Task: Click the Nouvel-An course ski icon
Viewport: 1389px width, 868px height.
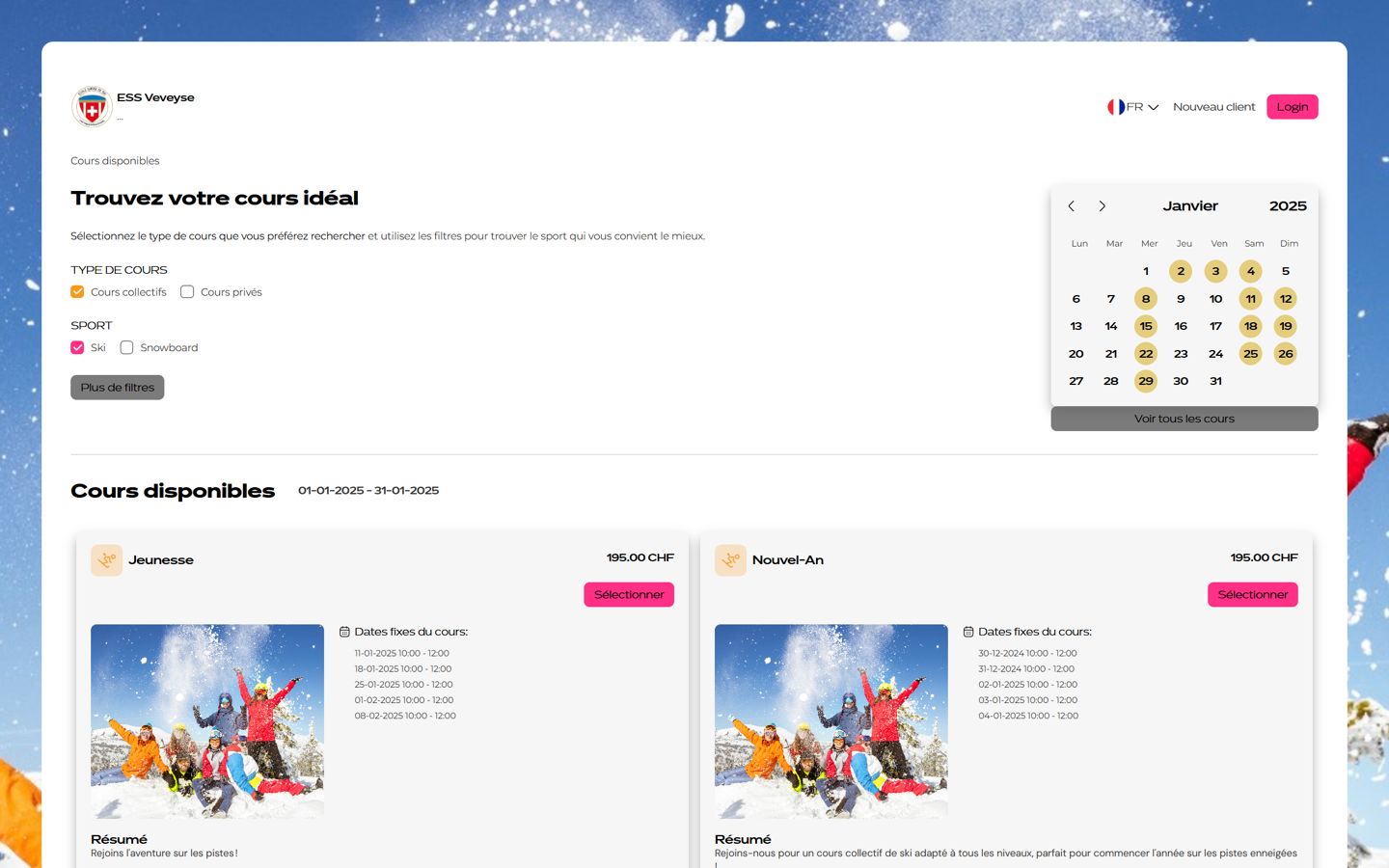Action: tap(730, 560)
